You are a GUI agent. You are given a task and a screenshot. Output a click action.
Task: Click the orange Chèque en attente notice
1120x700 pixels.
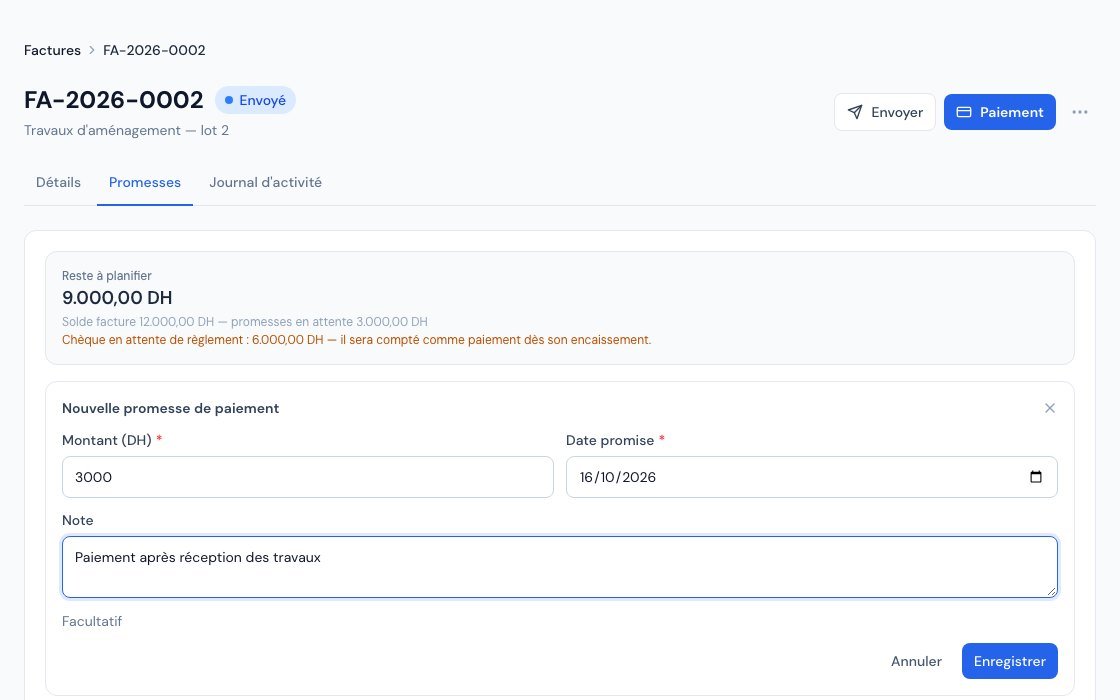tap(356, 340)
